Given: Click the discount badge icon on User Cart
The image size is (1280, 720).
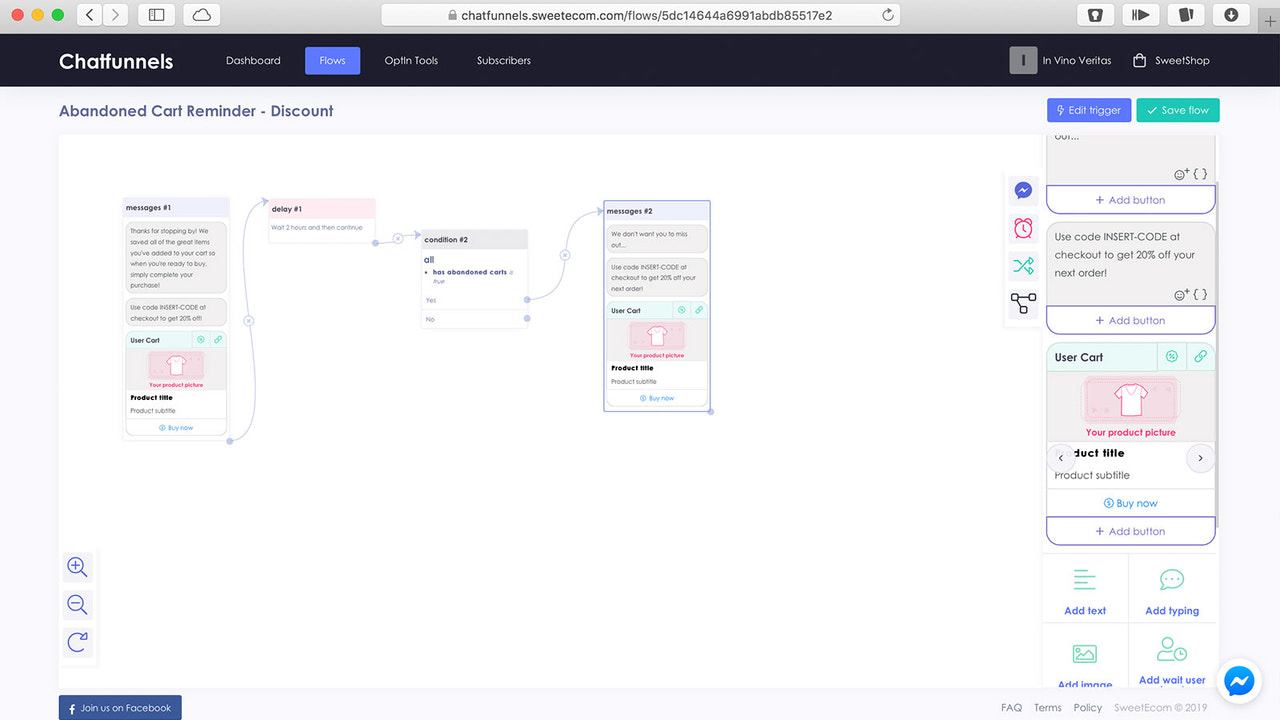Looking at the screenshot, I should [x=1171, y=356].
